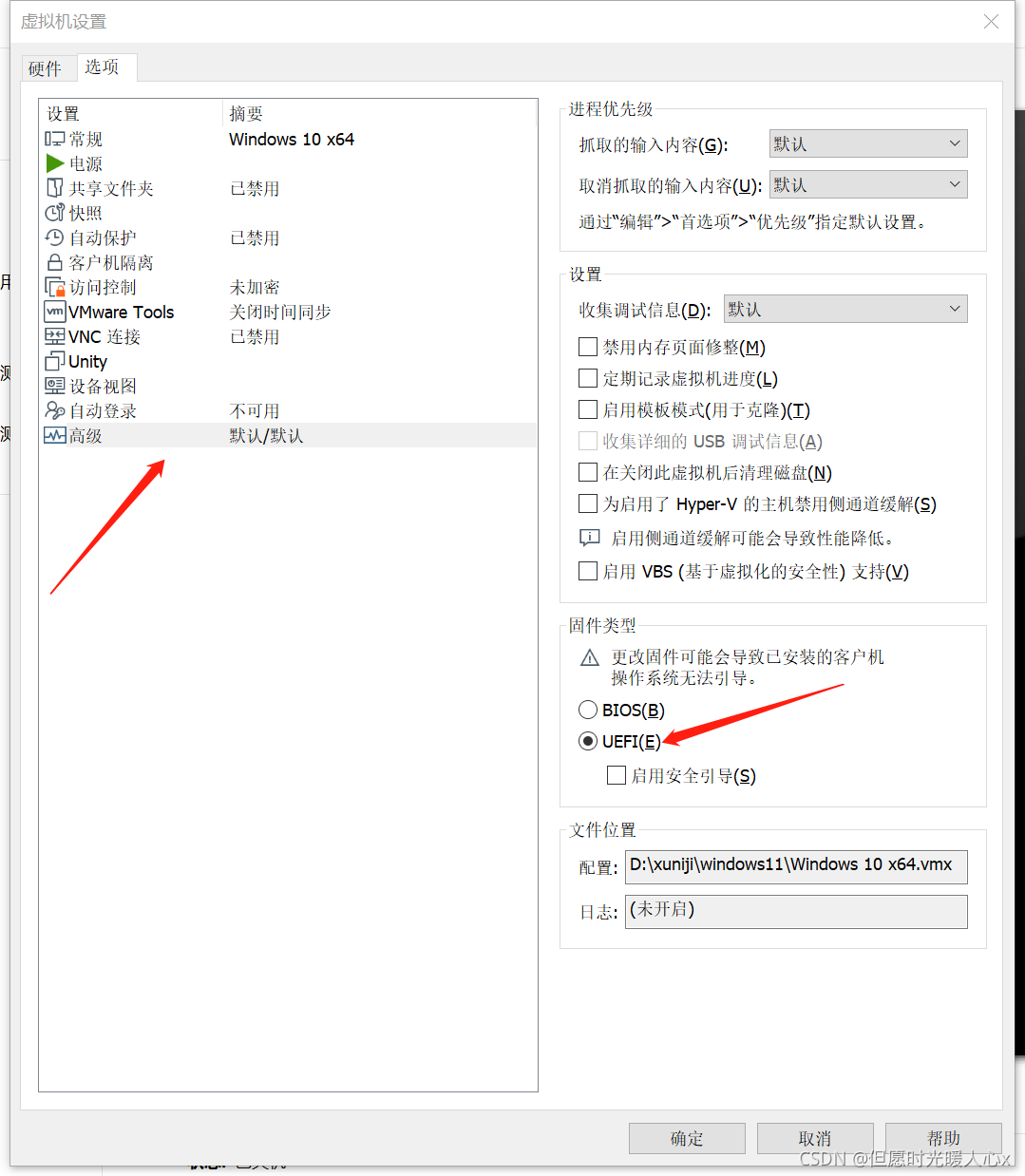Select the Unity settings row
The height and width of the screenshot is (1176, 1025).
click(x=289, y=361)
